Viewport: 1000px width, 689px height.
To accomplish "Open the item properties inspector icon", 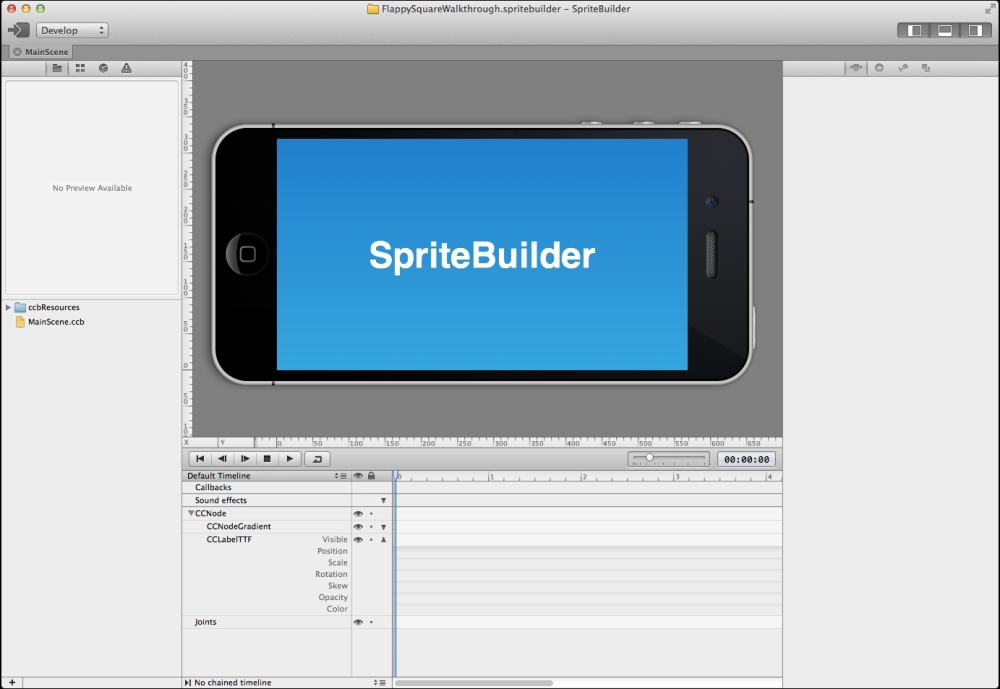I will coord(856,68).
